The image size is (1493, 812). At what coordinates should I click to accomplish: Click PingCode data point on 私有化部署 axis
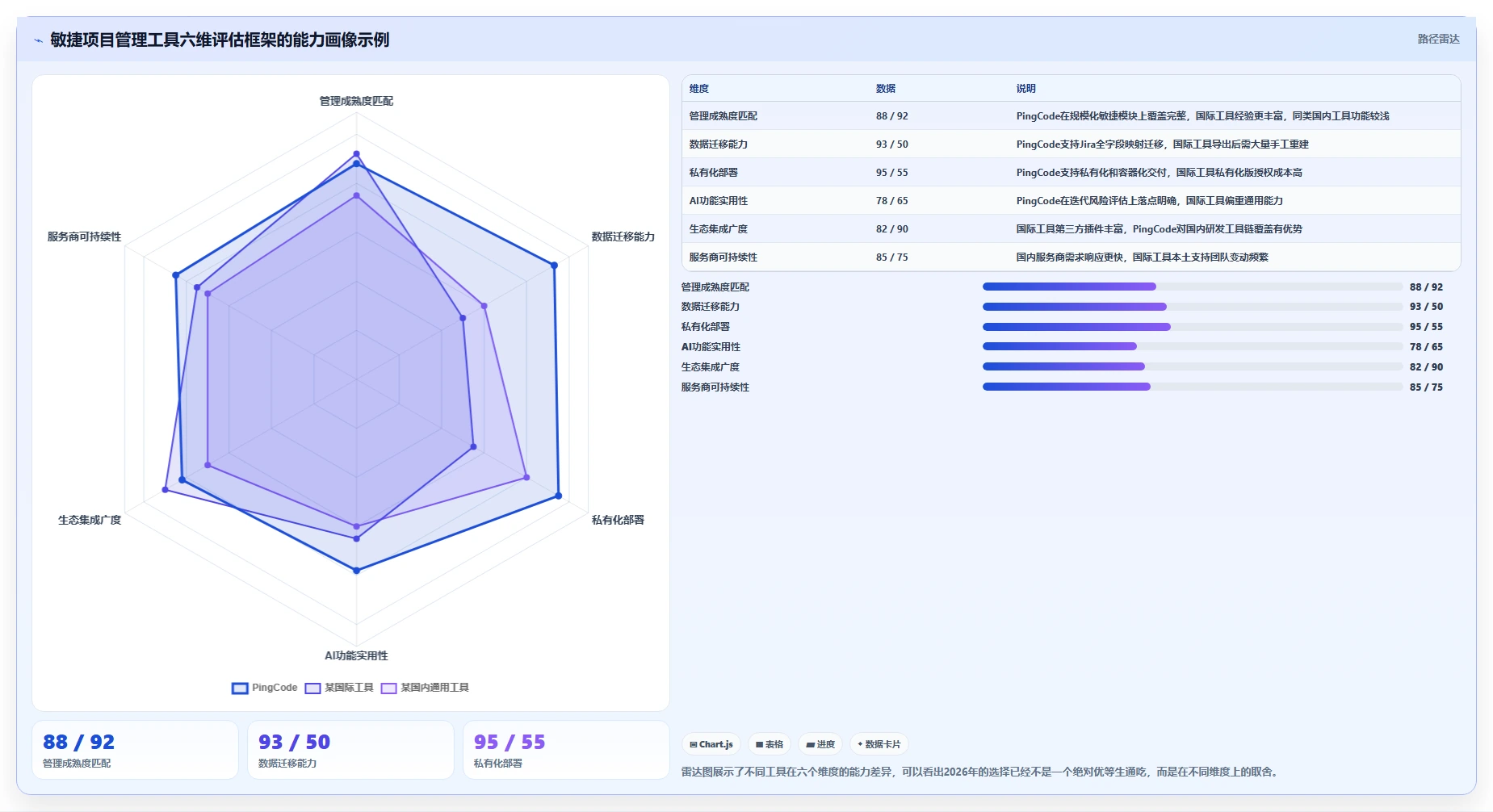558,496
